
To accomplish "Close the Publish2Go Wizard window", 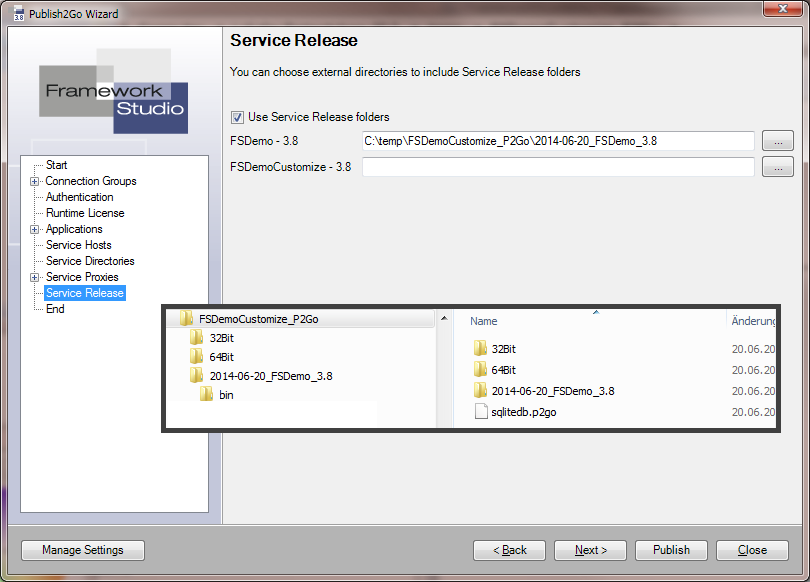I will tap(783, 8).
